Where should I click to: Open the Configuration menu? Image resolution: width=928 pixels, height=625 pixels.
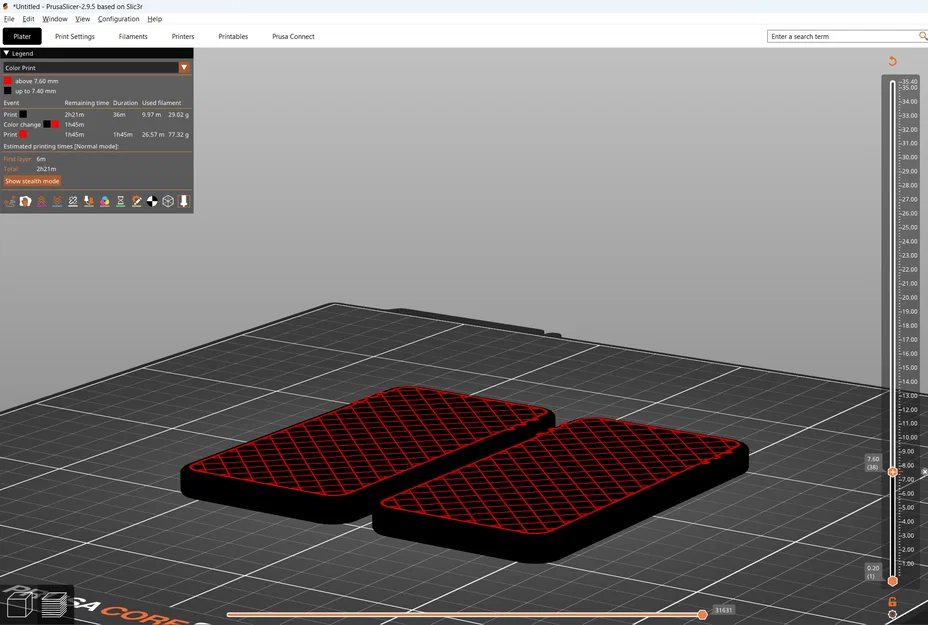point(118,19)
